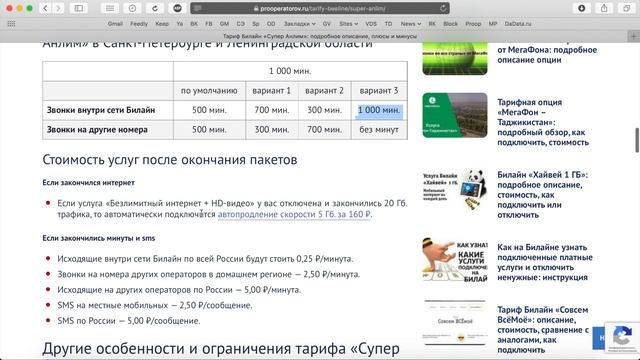Screen dimensions: 640x360
Task: Click the 1 000 мин. table top header
Action: click(x=290, y=71)
